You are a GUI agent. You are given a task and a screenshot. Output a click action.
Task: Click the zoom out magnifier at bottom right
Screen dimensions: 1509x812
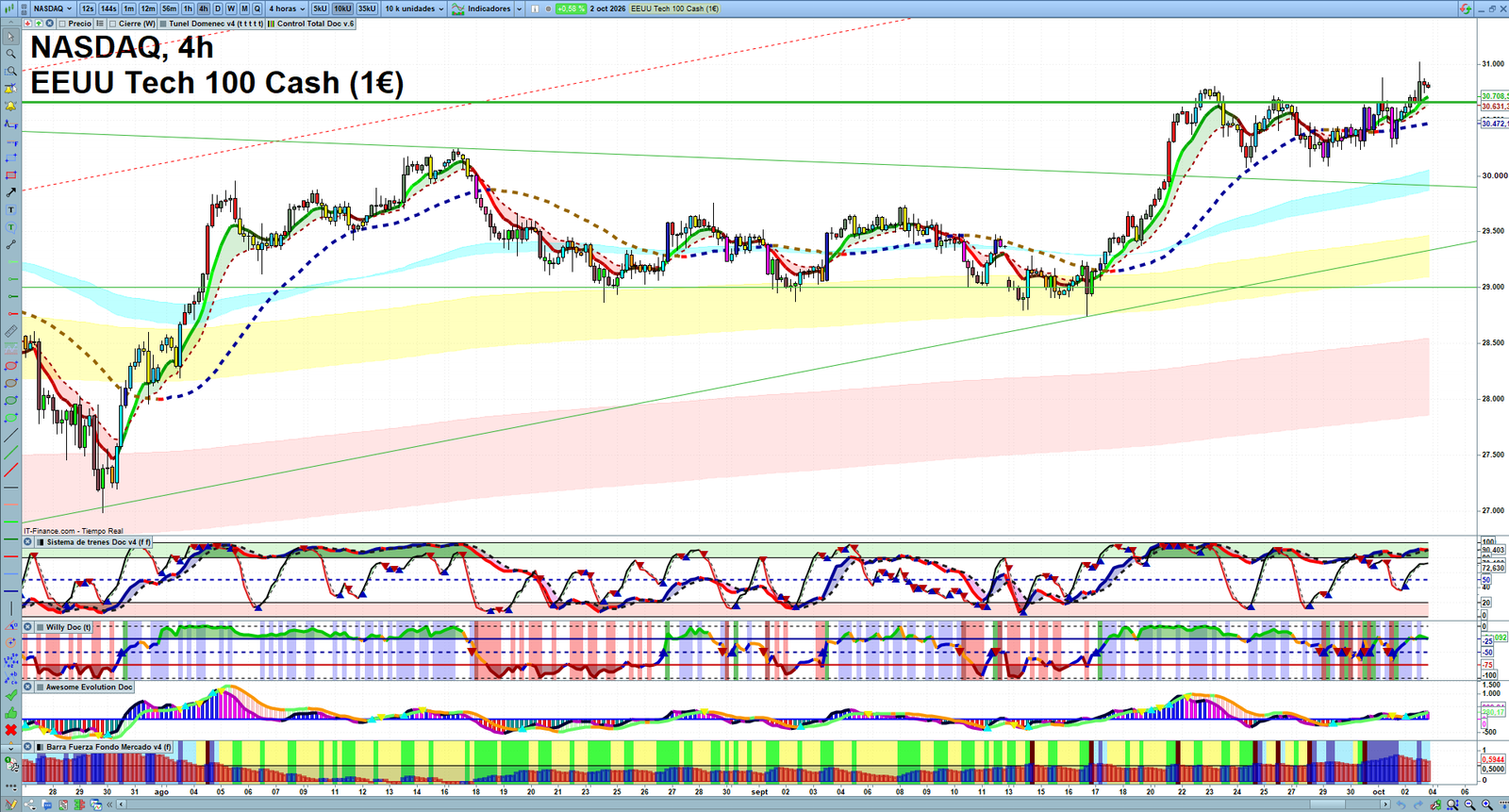(1469, 804)
